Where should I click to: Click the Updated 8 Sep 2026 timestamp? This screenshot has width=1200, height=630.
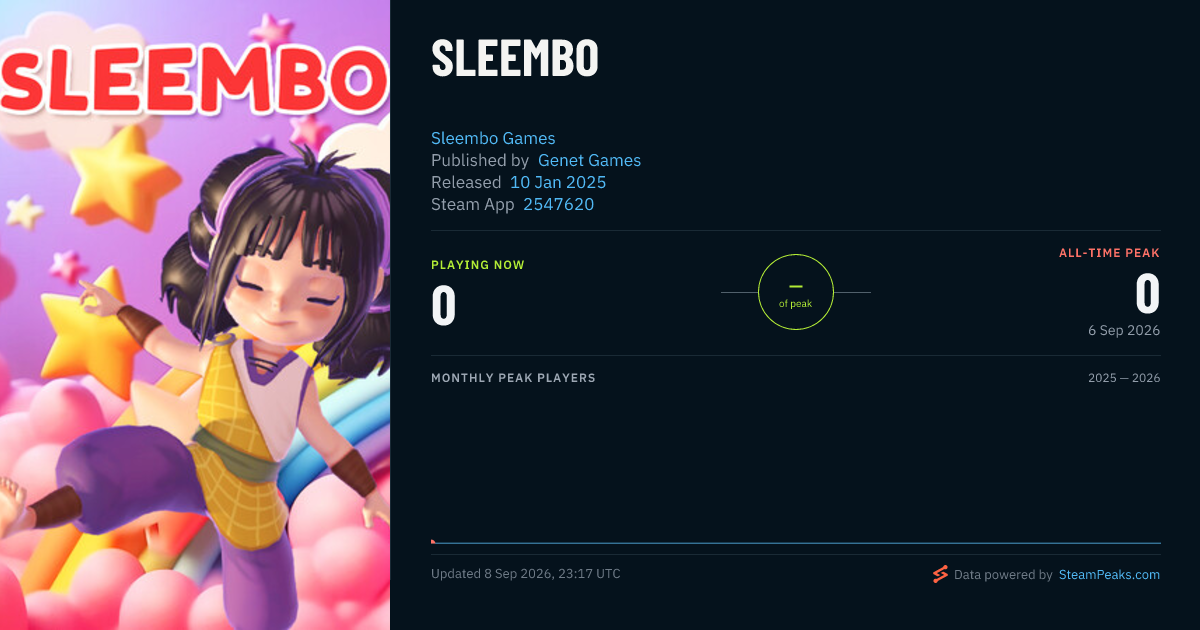coord(526,574)
